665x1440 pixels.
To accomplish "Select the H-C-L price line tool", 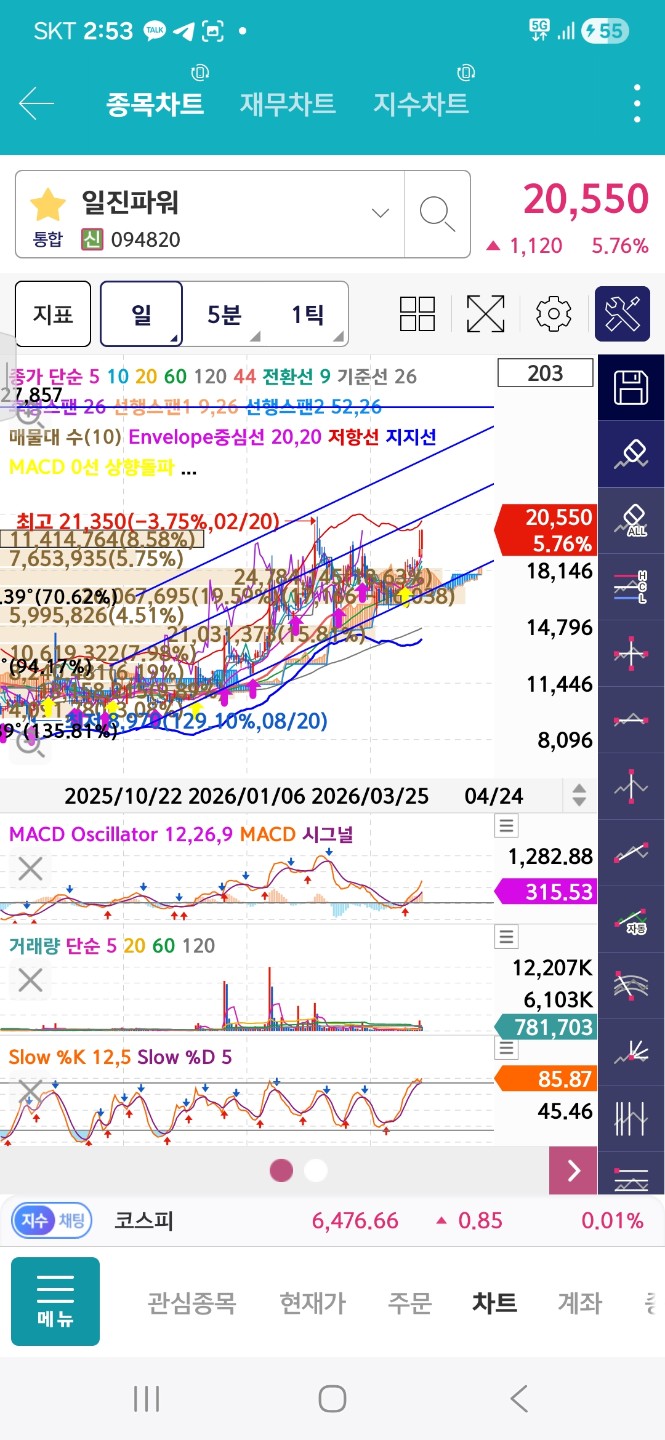I will [631, 585].
